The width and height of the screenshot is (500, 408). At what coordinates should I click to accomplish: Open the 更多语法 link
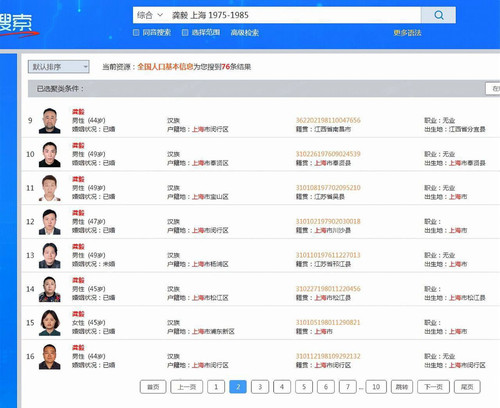[x=407, y=33]
